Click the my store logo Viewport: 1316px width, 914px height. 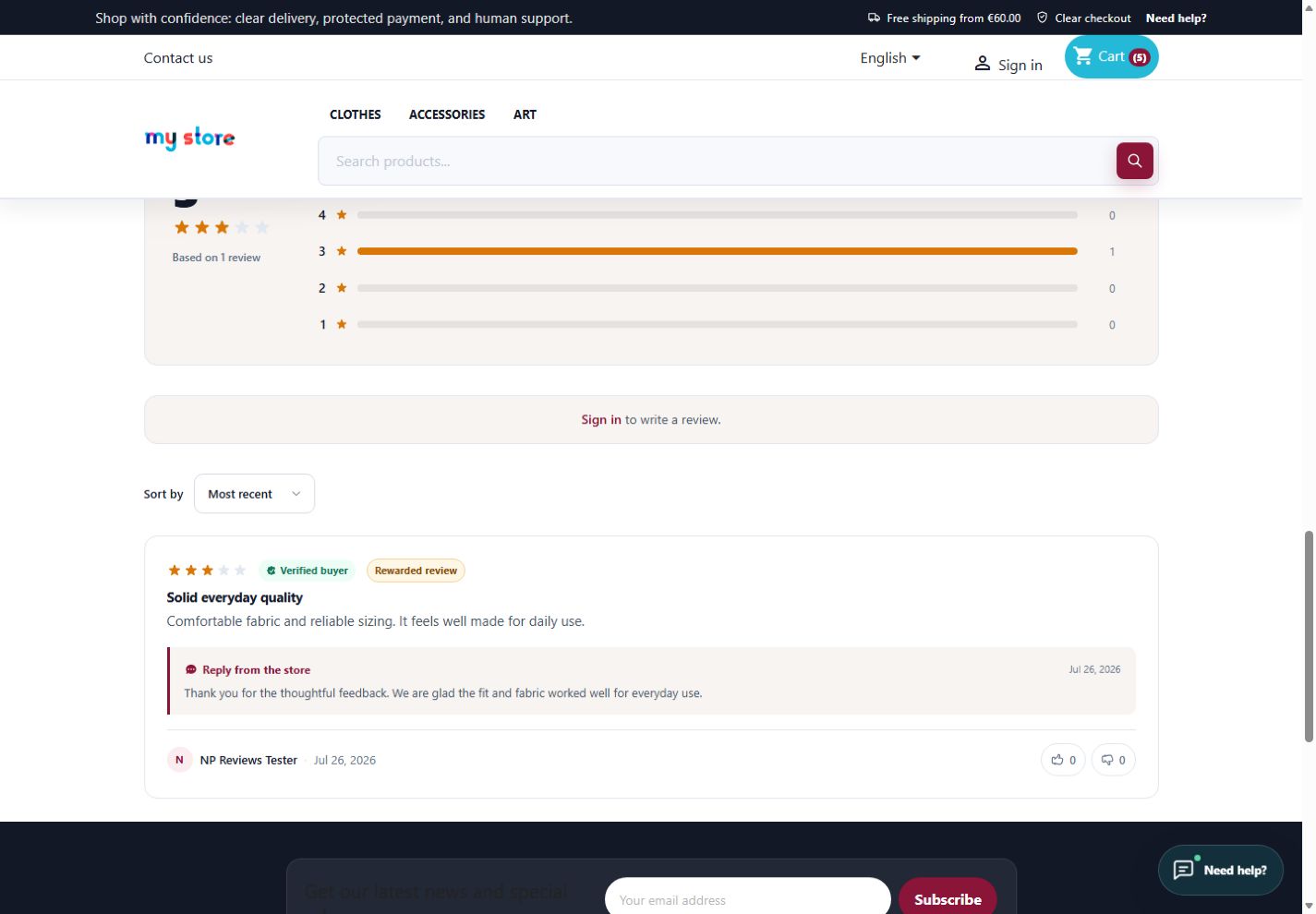click(x=190, y=138)
